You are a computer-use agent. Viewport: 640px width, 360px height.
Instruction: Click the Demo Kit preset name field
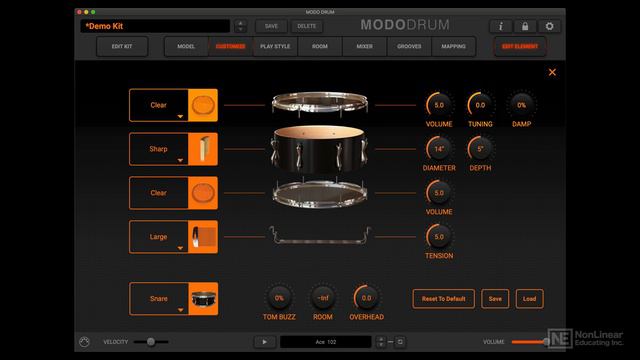coord(155,26)
